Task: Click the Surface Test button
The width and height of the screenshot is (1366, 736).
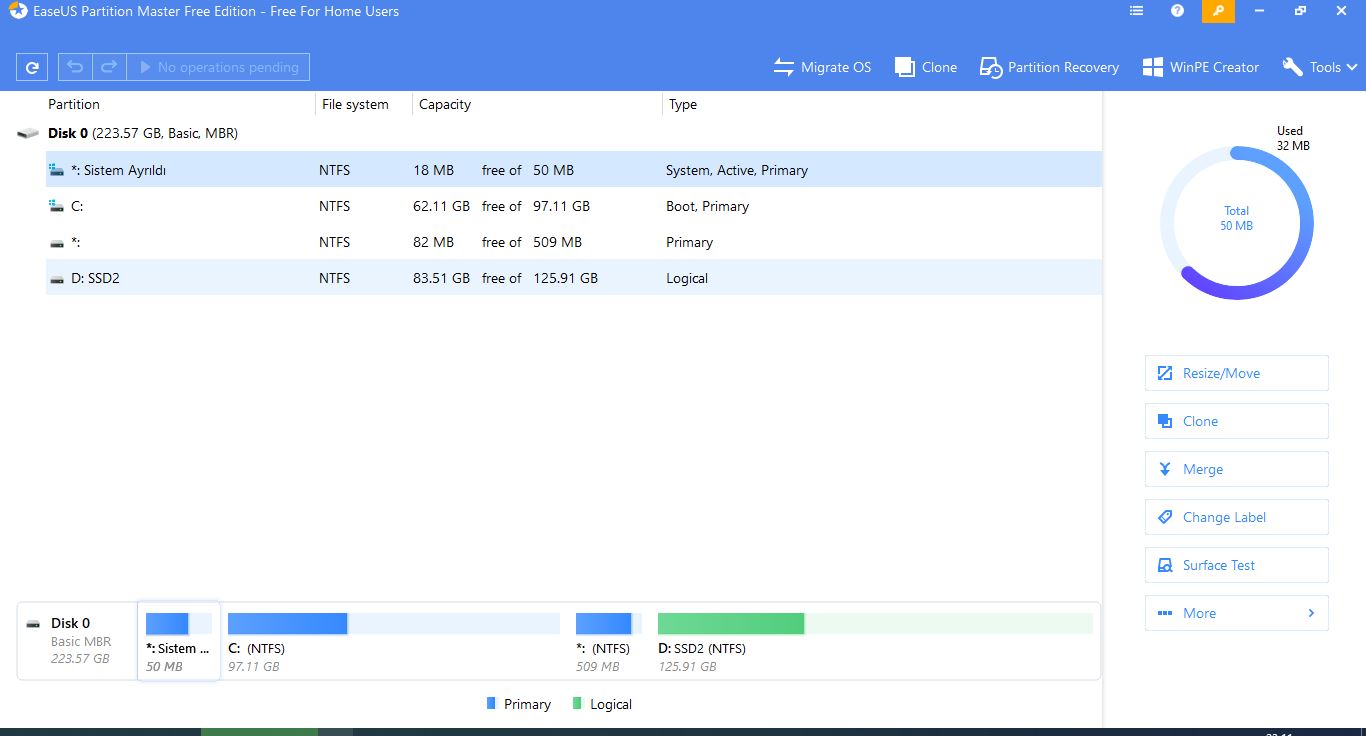Action: [x=1236, y=565]
